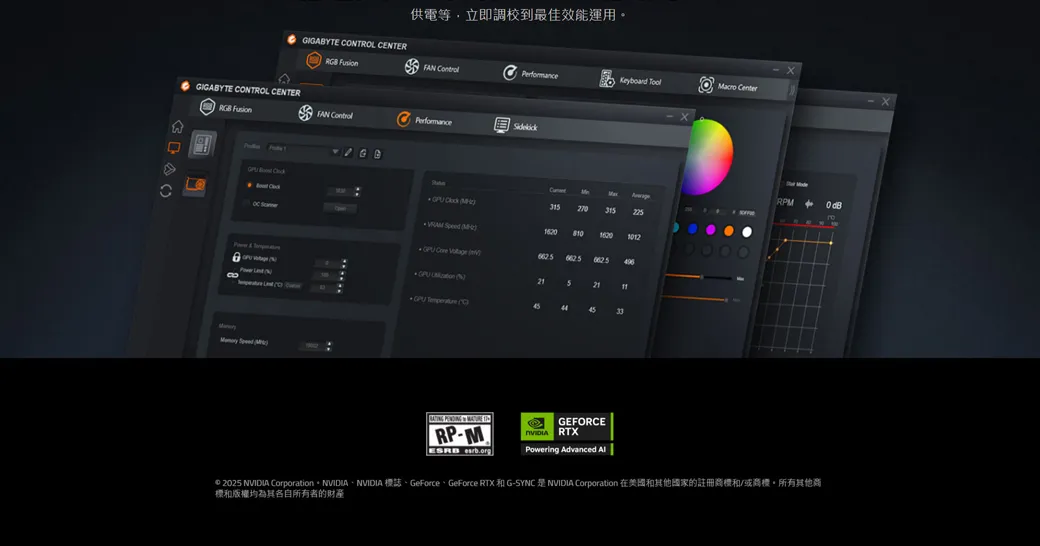1040x546 pixels.
Task: Toggle the Stop Mode checkbox in the fan window
Action: 781,184
